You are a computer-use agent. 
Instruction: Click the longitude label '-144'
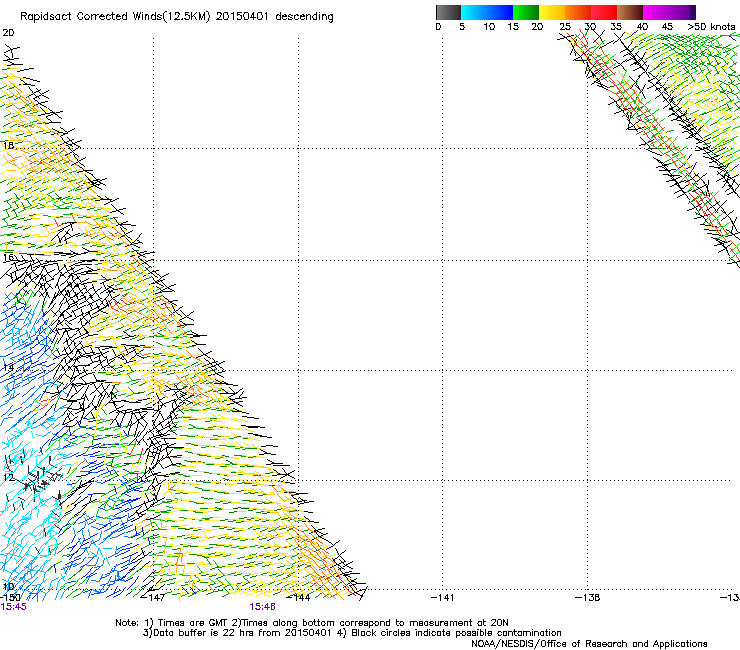pos(298,598)
